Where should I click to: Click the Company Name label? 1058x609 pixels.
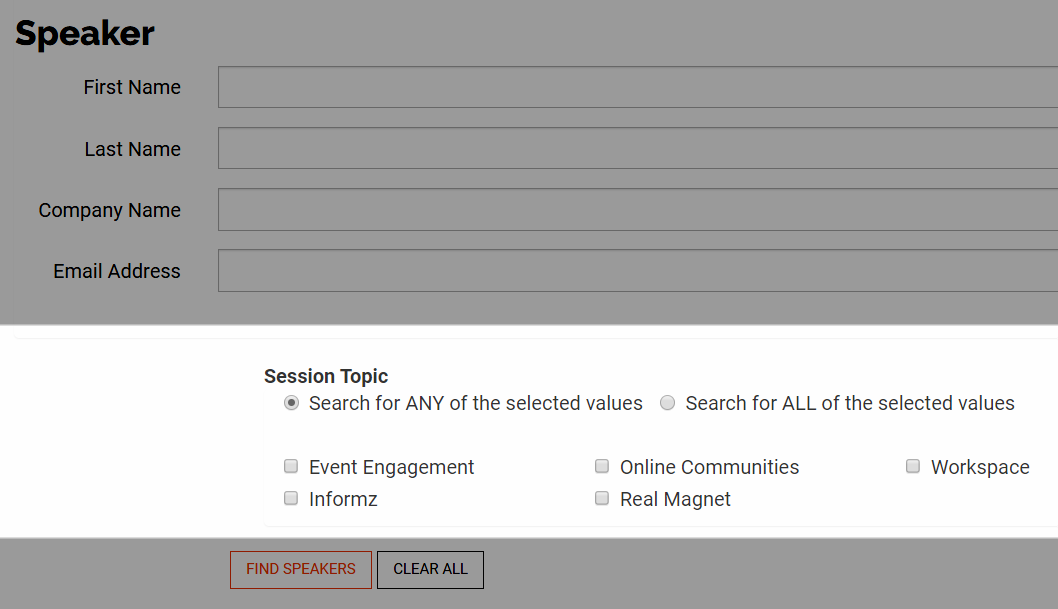point(109,210)
